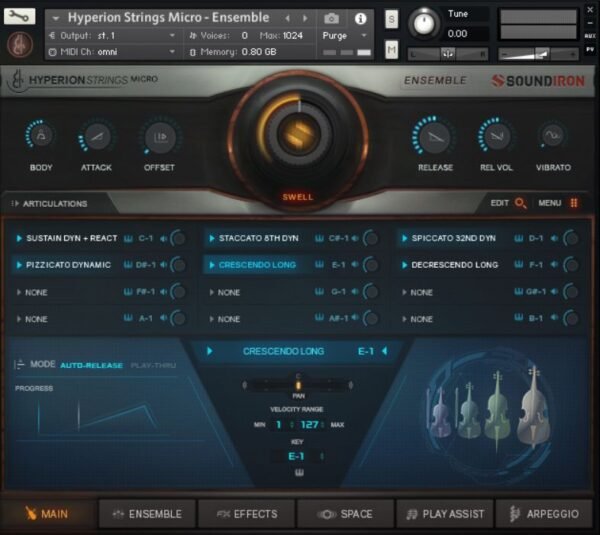Click the ATTACK knob

click(x=96, y=136)
